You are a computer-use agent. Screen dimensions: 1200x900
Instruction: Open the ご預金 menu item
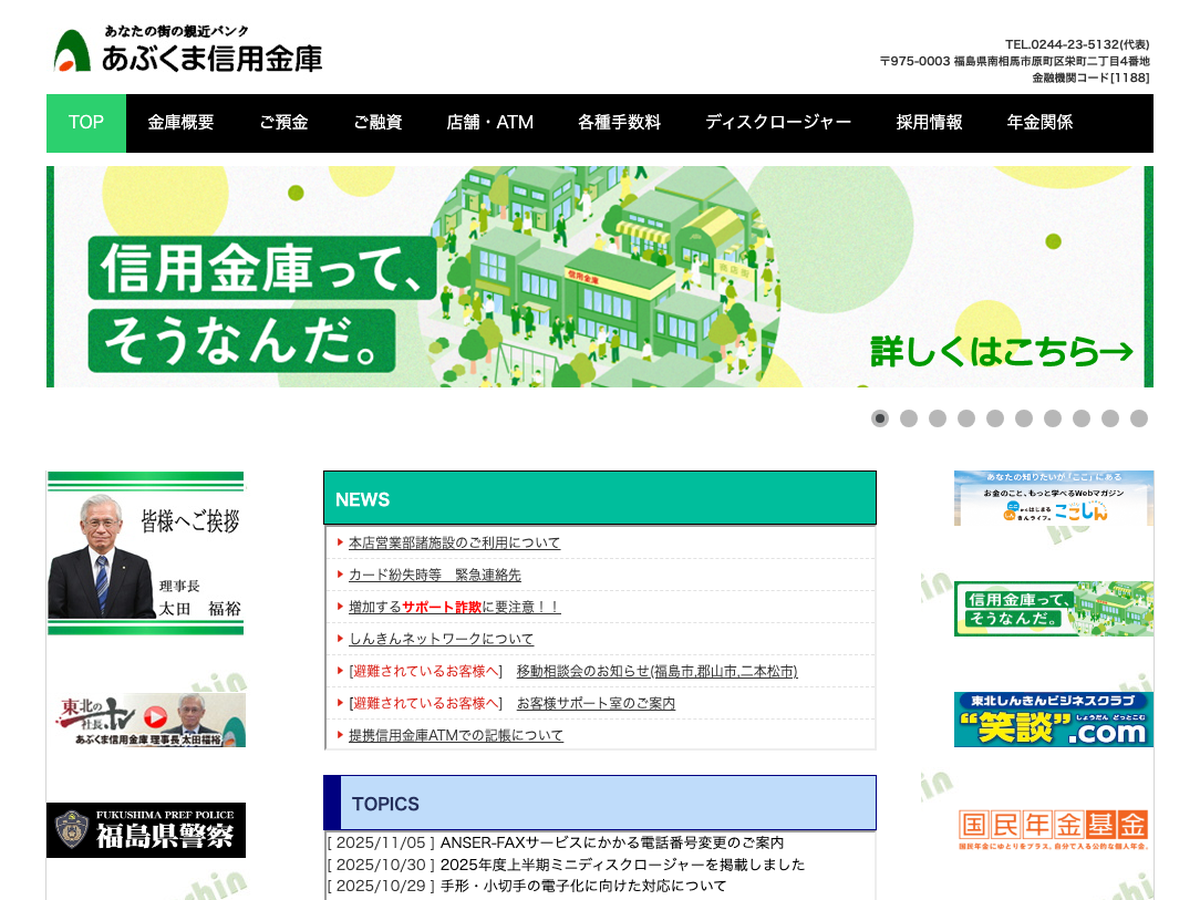coord(284,123)
